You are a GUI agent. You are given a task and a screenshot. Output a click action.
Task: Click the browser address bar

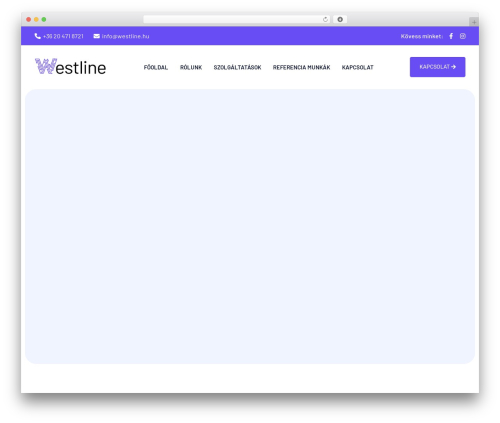pos(237,19)
